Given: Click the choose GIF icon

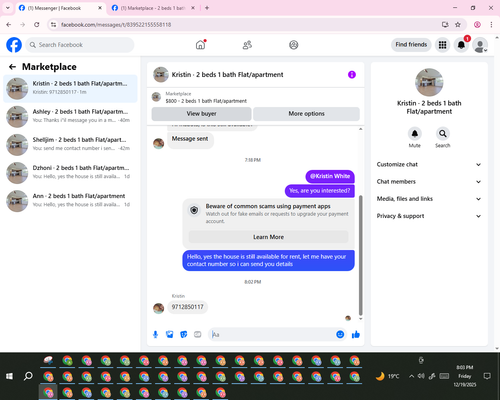Looking at the screenshot, I should 198,334.
